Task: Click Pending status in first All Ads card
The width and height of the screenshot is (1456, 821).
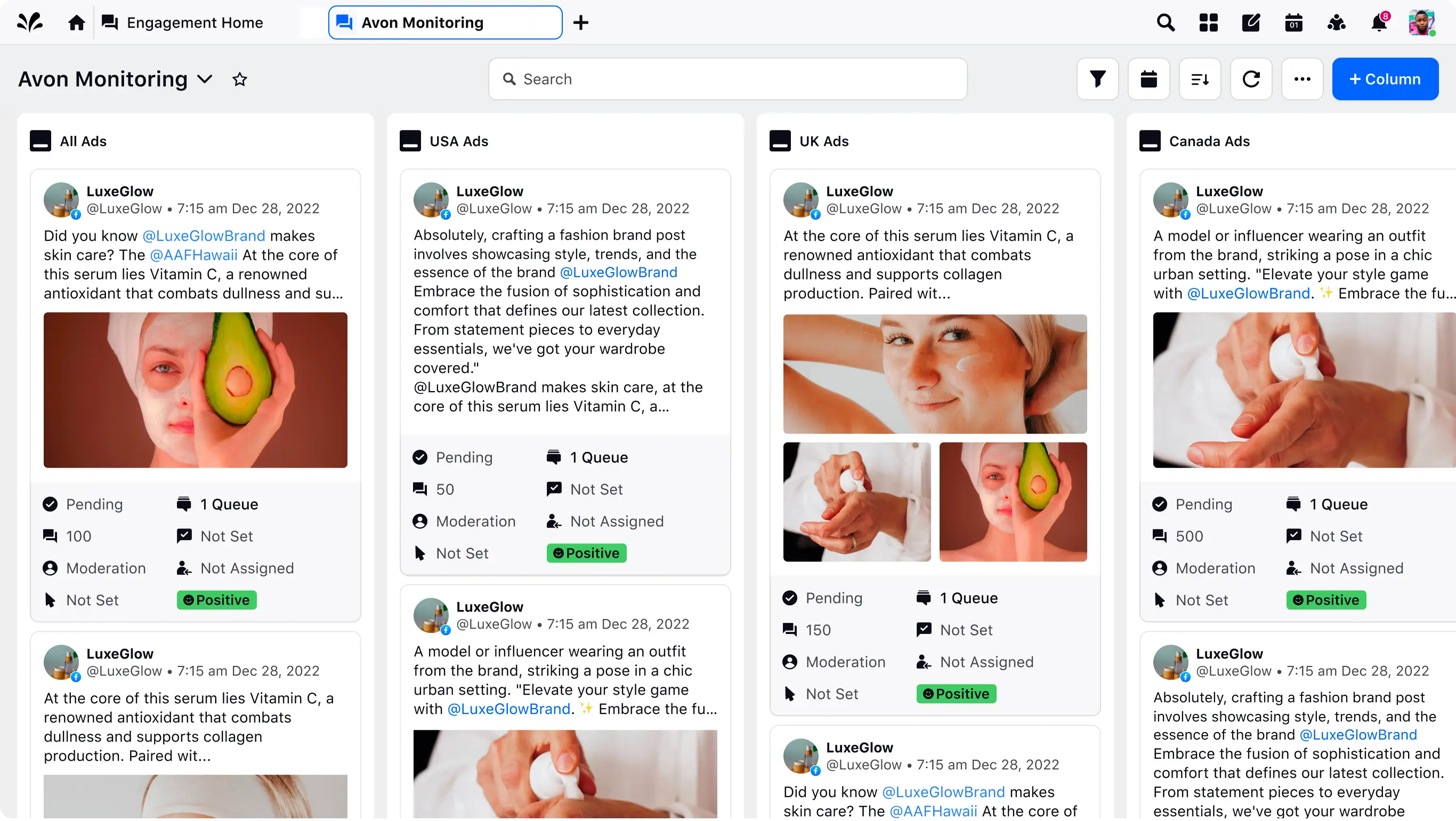Action: point(83,504)
